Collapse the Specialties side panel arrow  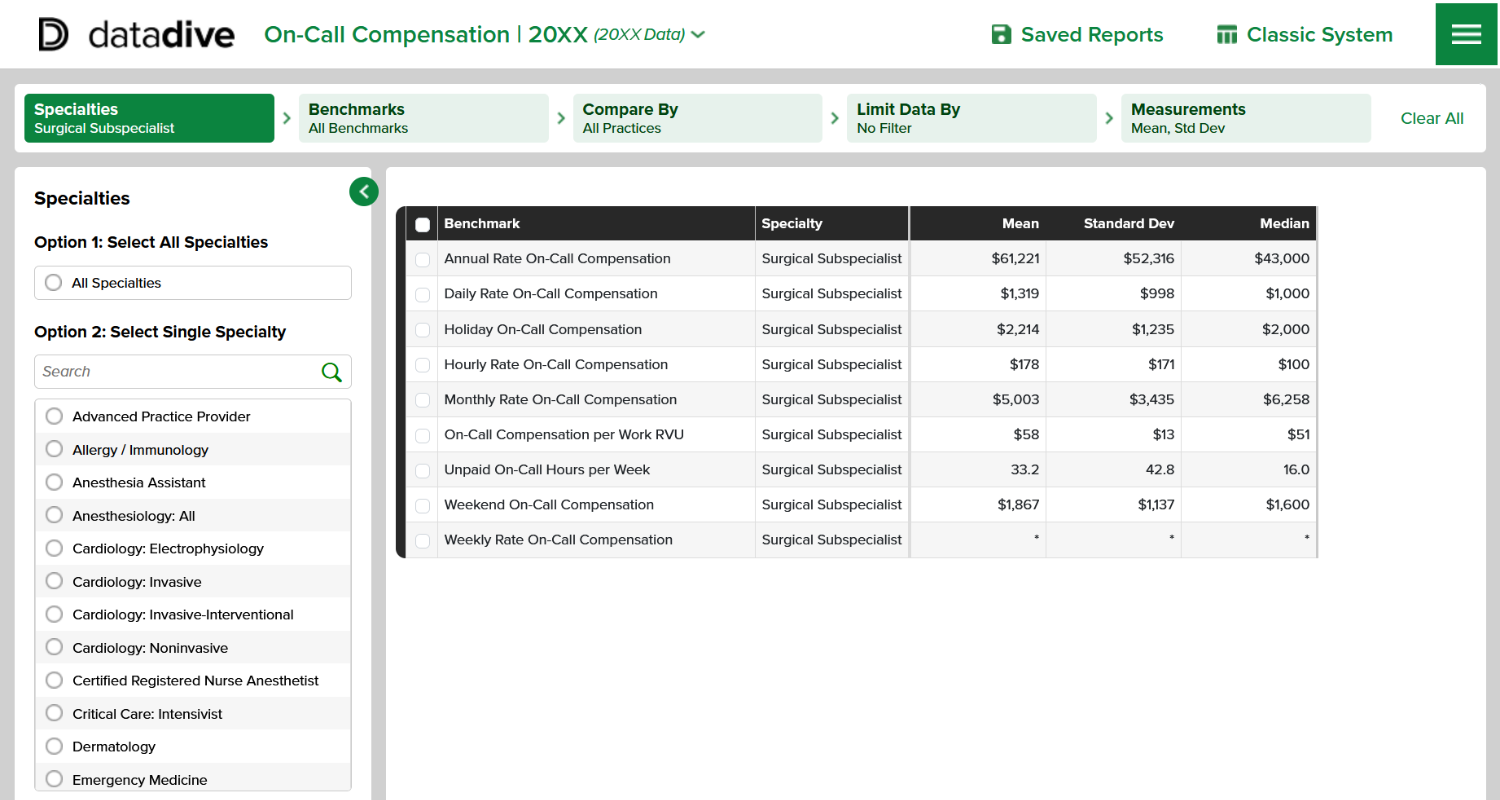click(364, 191)
